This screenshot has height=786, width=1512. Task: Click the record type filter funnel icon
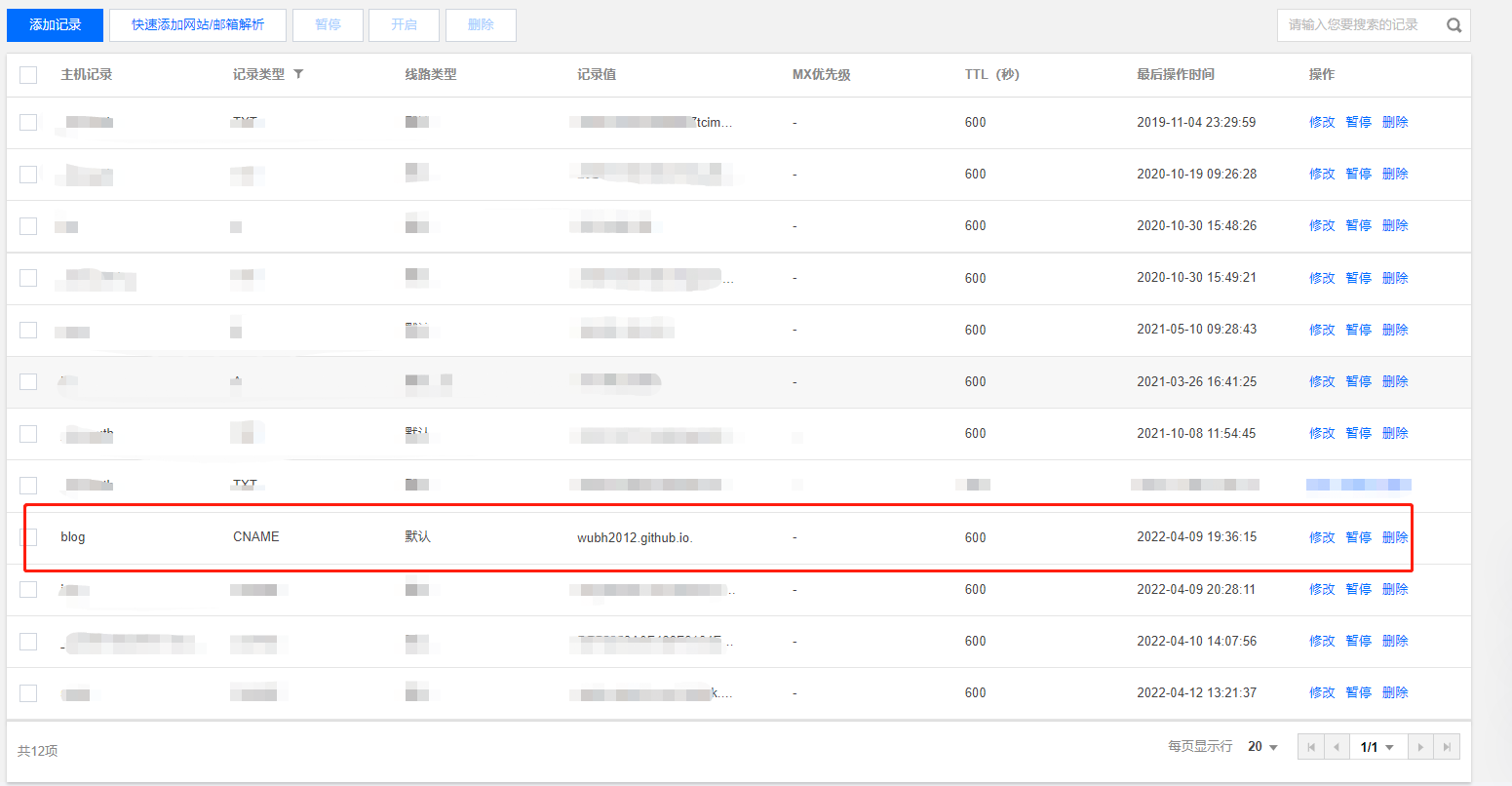point(298,74)
